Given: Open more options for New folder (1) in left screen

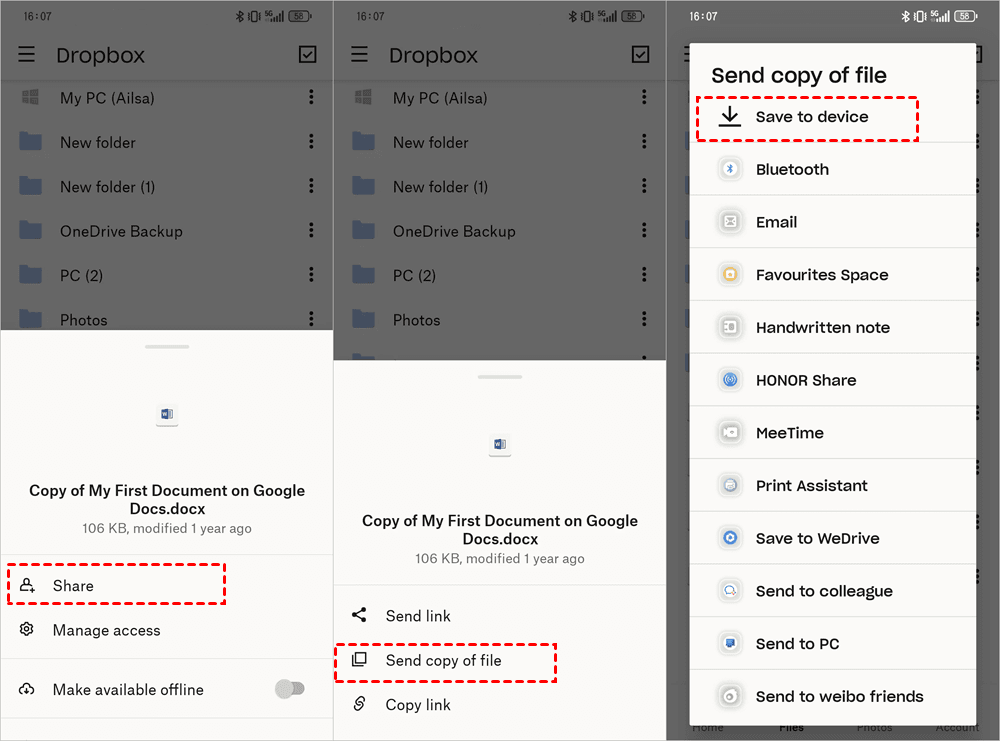Looking at the screenshot, I should pyautogui.click(x=311, y=186).
